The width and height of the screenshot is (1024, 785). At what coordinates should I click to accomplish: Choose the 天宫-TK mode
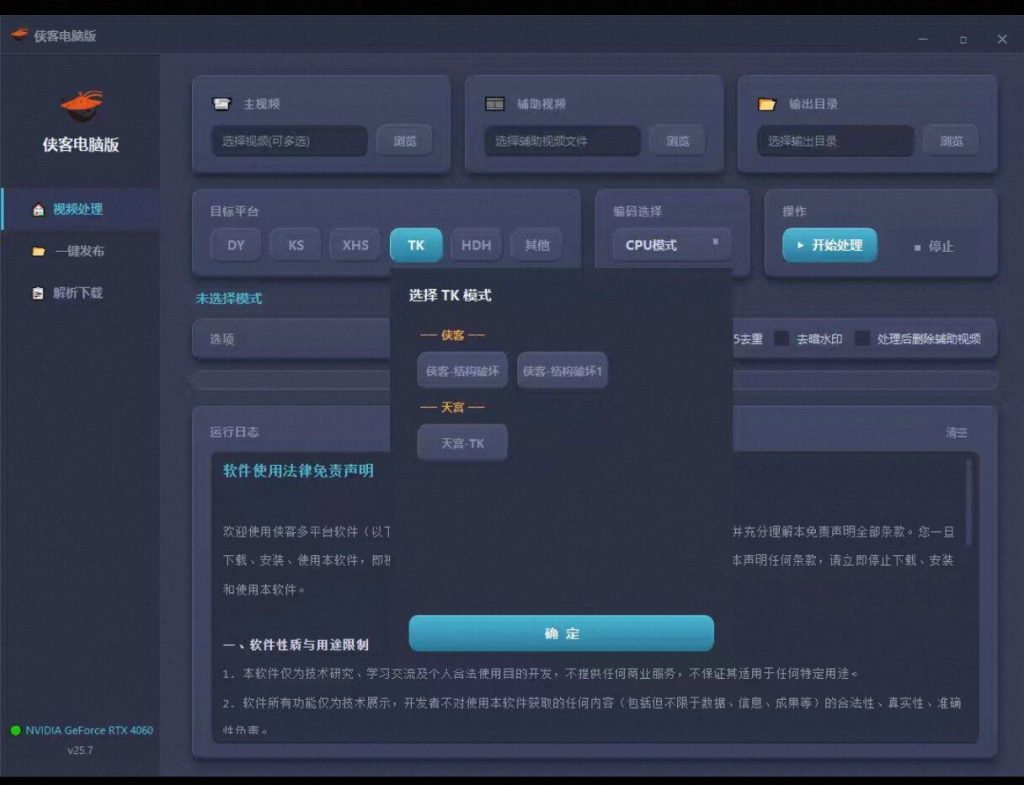pyautogui.click(x=462, y=443)
